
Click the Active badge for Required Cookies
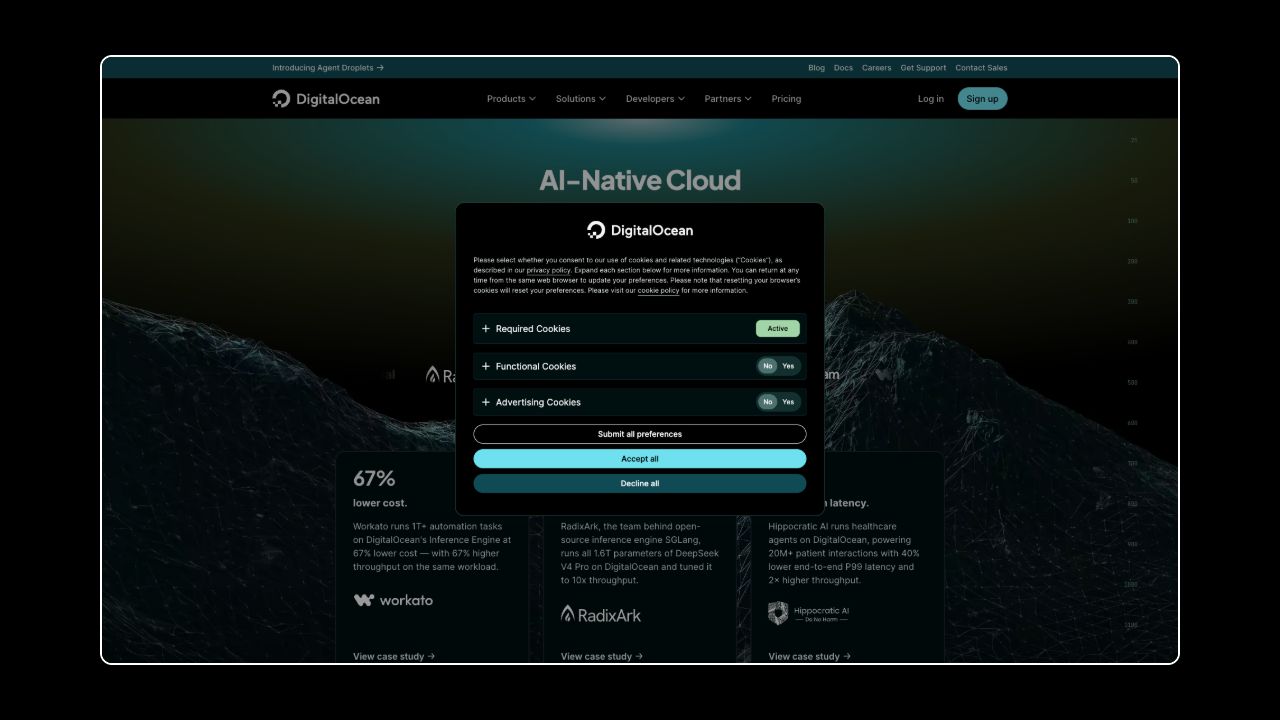778,328
